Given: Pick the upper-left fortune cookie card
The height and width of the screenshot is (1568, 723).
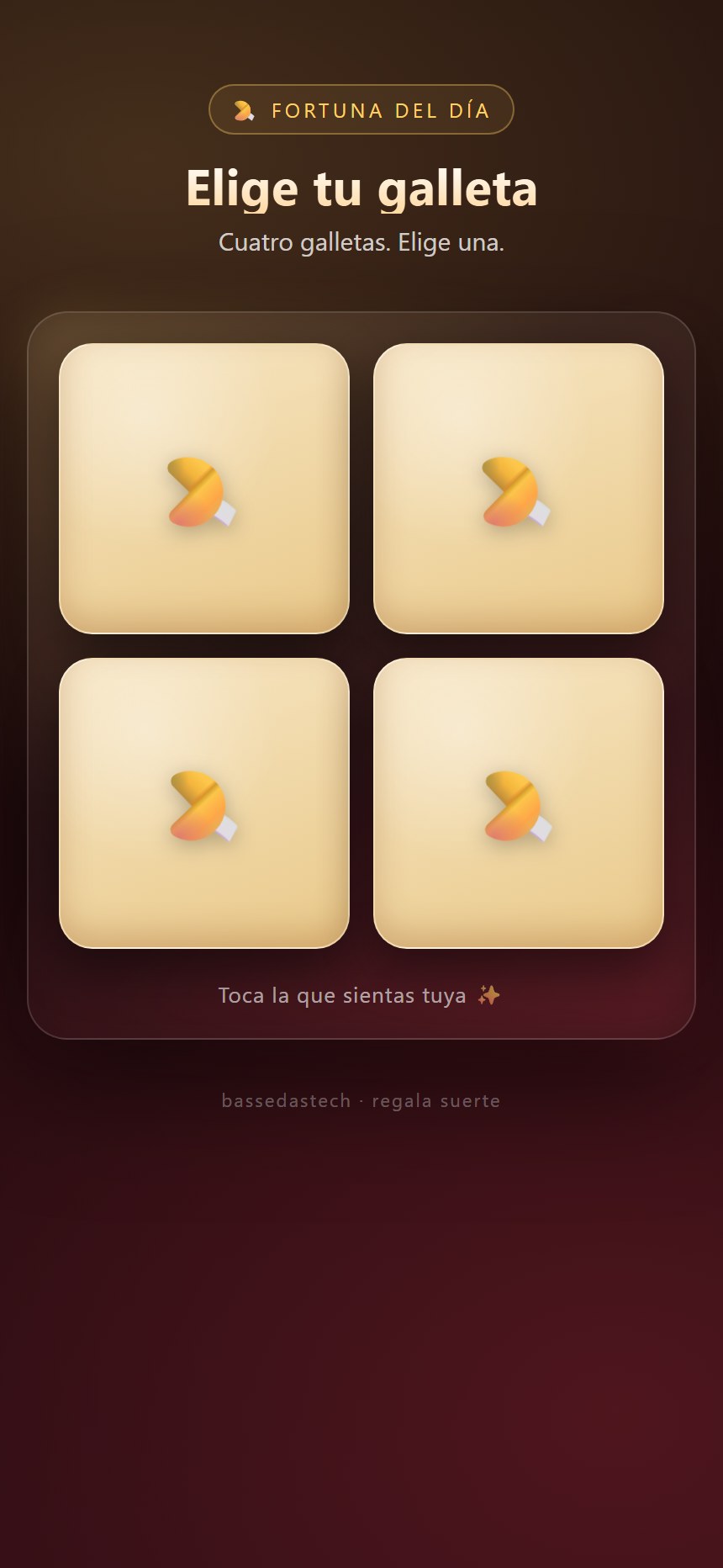Looking at the screenshot, I should 204,488.
